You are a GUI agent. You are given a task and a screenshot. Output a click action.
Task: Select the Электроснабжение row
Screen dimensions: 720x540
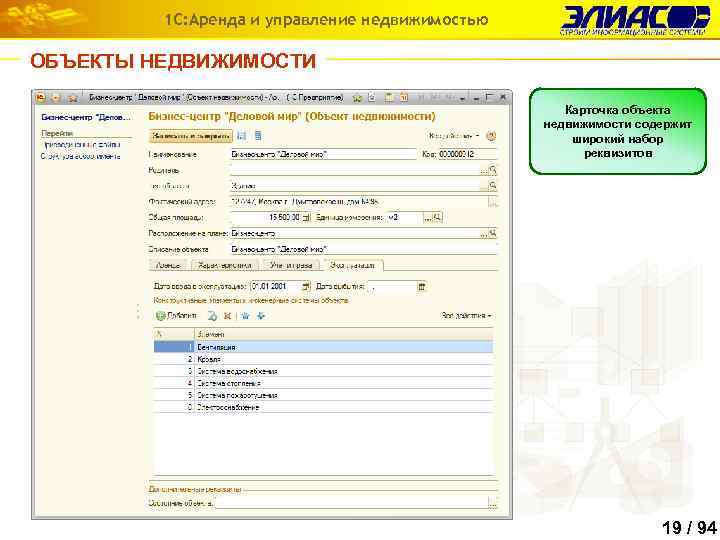click(x=323, y=407)
